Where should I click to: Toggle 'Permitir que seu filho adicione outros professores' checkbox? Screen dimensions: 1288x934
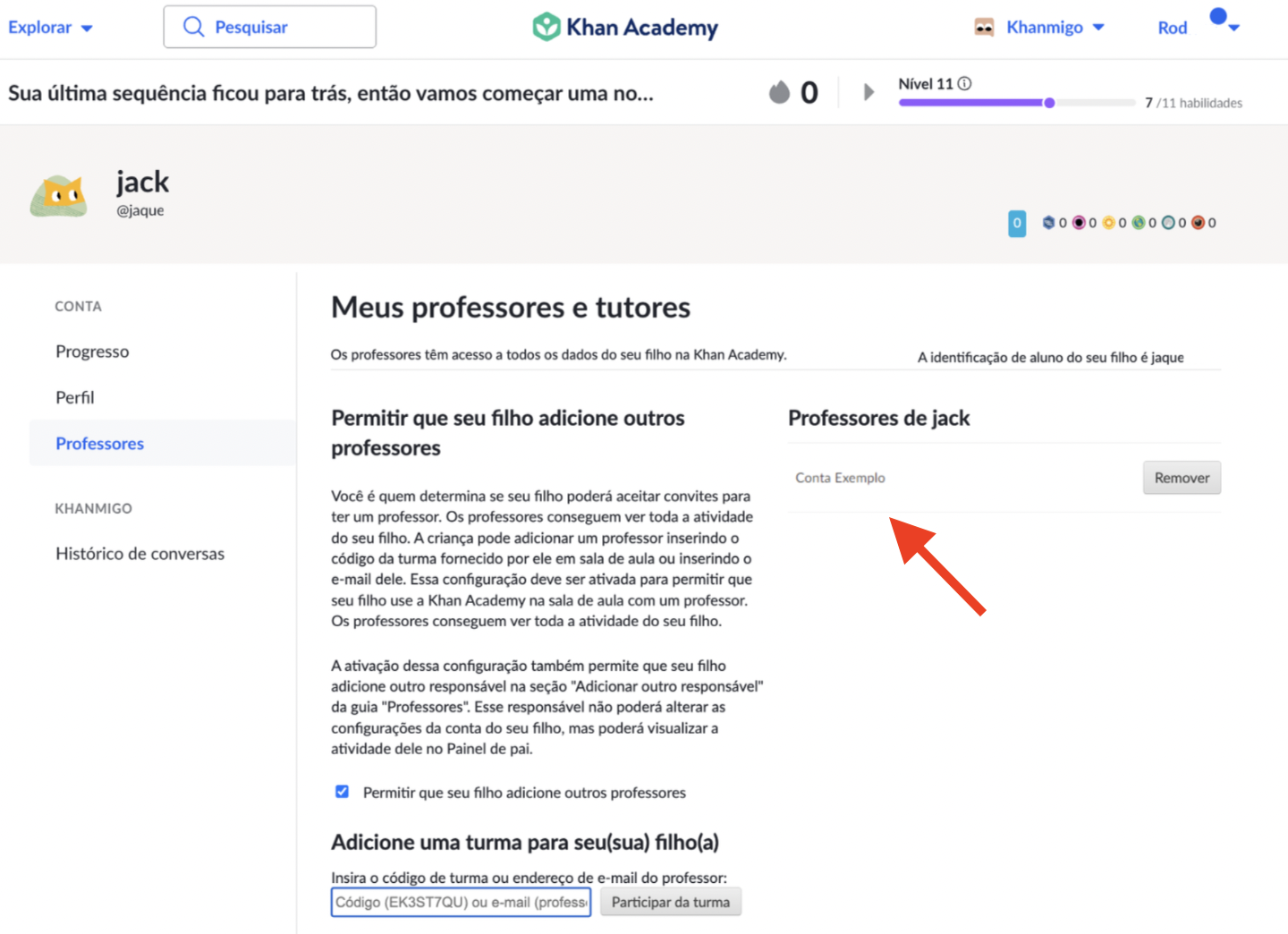click(342, 791)
